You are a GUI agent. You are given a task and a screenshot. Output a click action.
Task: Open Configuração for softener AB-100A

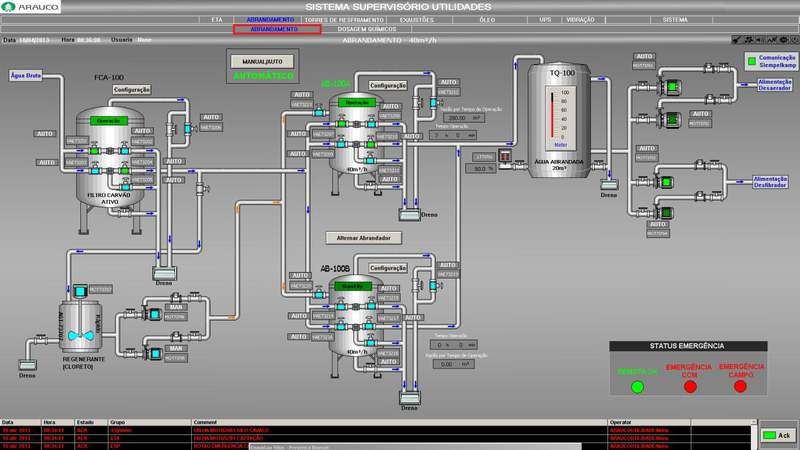click(388, 86)
